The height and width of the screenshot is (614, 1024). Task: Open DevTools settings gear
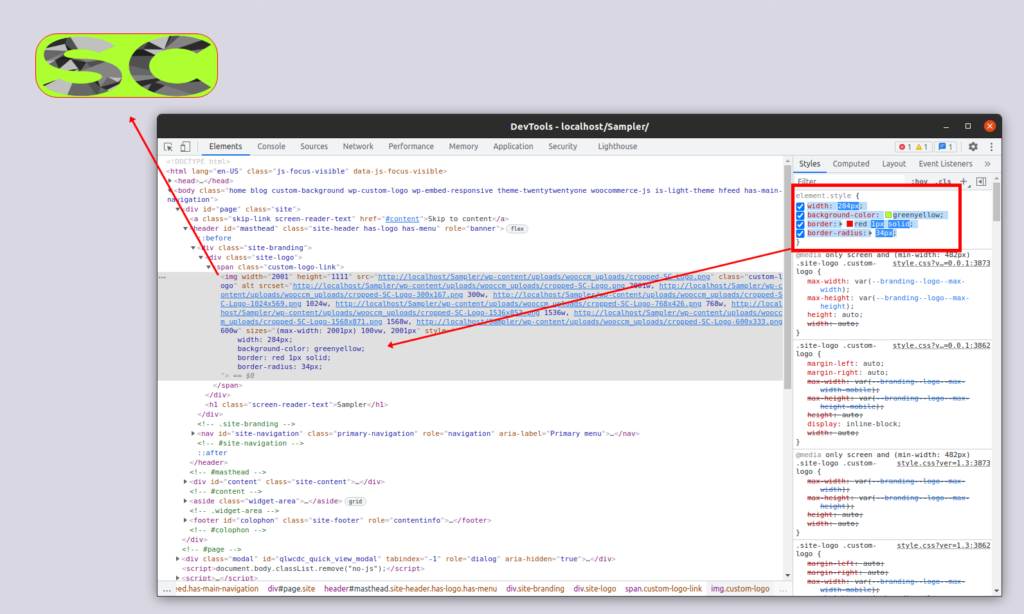(973, 147)
